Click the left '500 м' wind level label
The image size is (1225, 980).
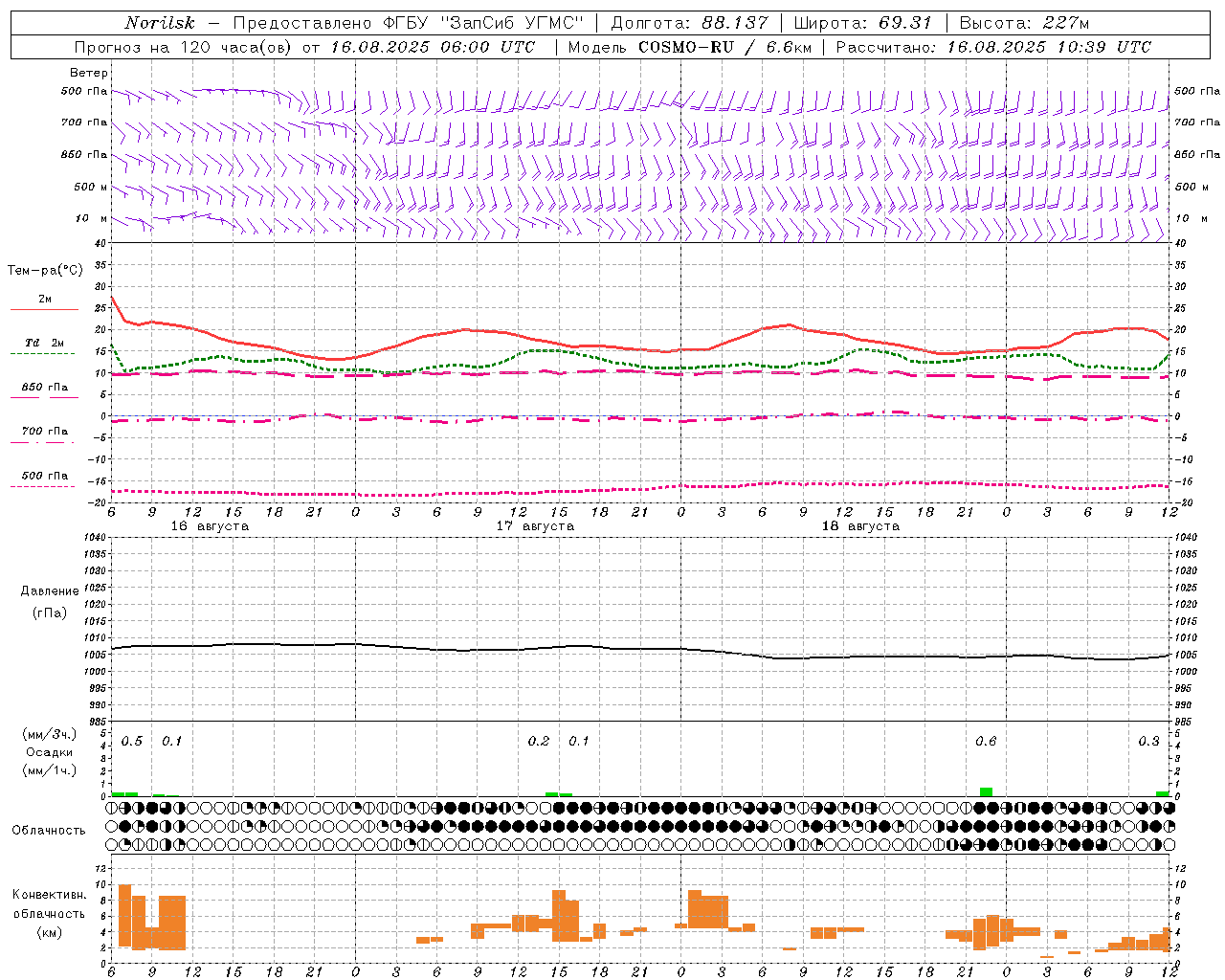(91, 187)
